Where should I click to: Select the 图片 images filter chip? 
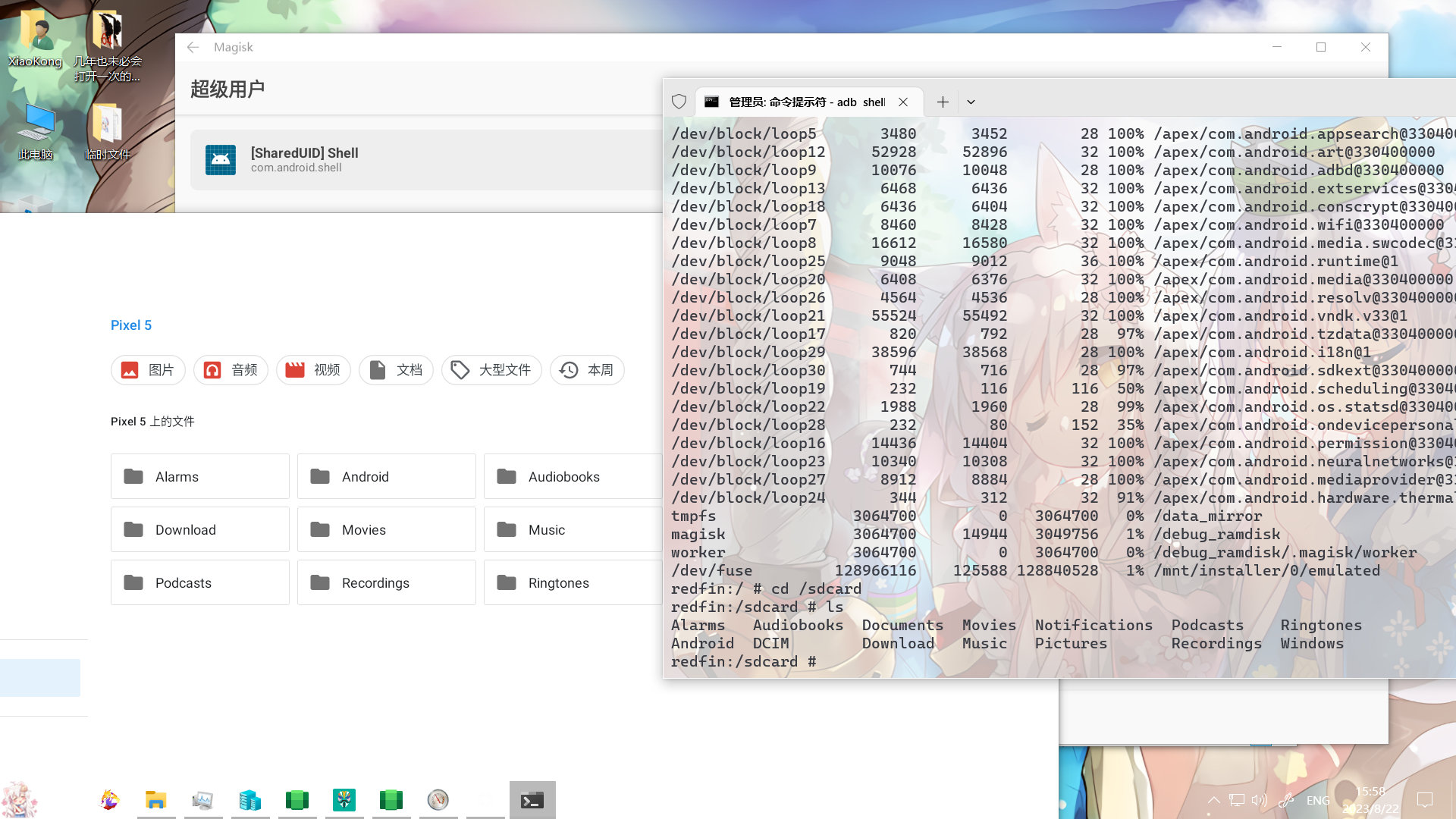148,370
